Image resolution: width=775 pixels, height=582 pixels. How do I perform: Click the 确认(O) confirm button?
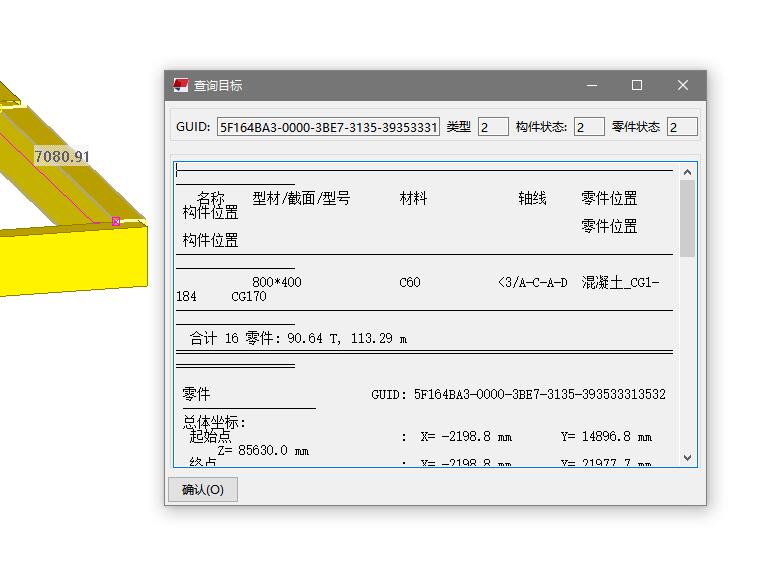coord(203,490)
